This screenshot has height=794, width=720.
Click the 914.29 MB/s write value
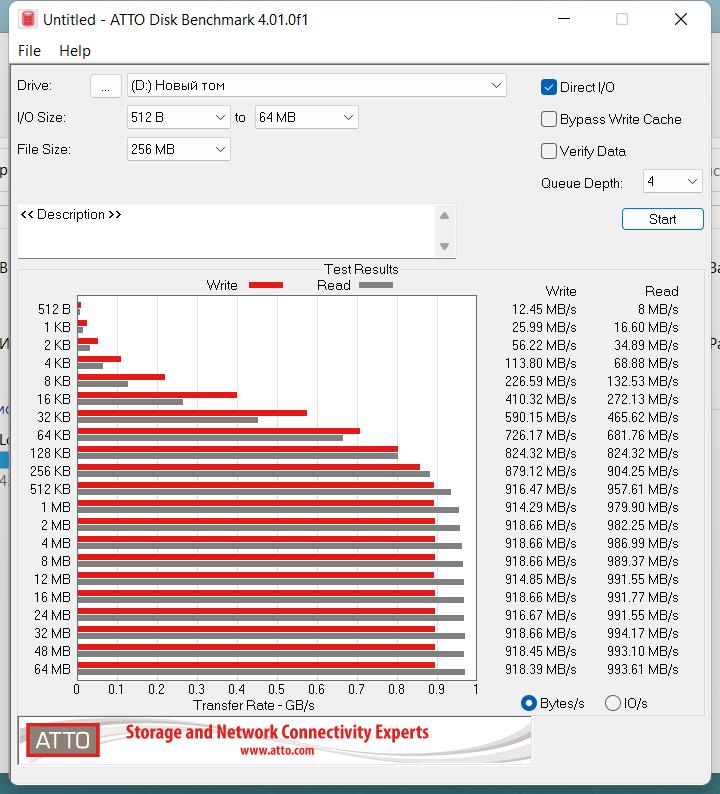(541, 507)
